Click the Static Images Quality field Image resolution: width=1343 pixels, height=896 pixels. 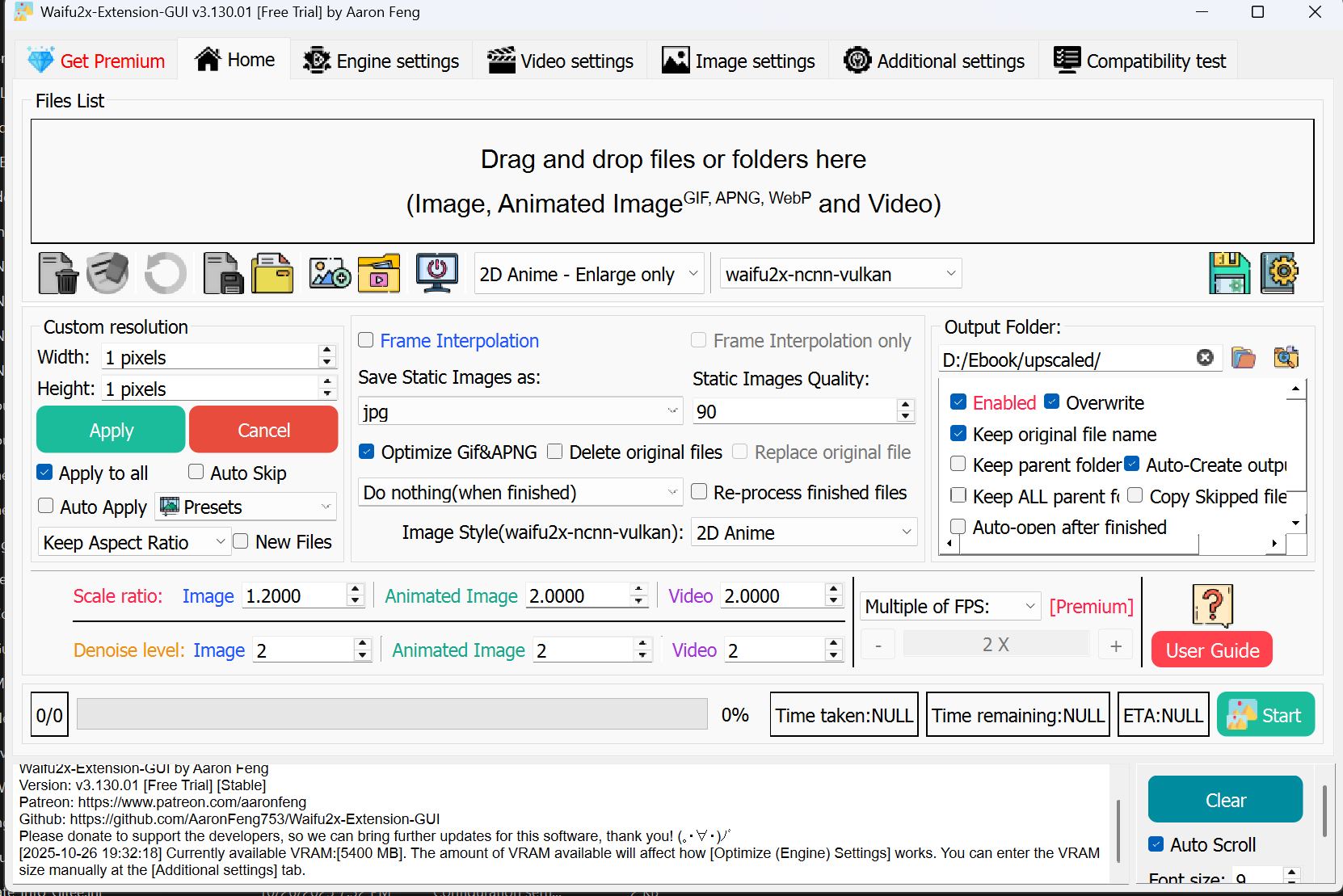click(794, 412)
